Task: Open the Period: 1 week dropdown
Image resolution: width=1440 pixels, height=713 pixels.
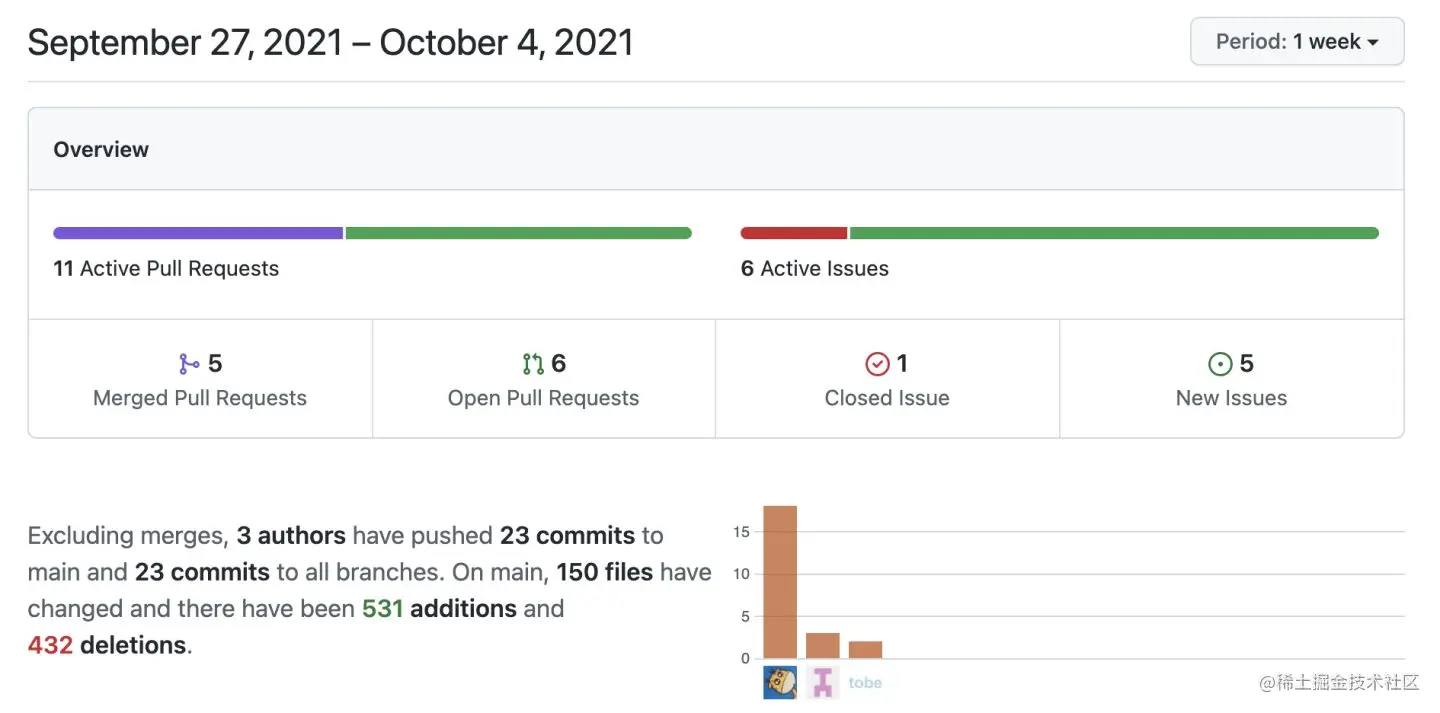Action: (1297, 42)
